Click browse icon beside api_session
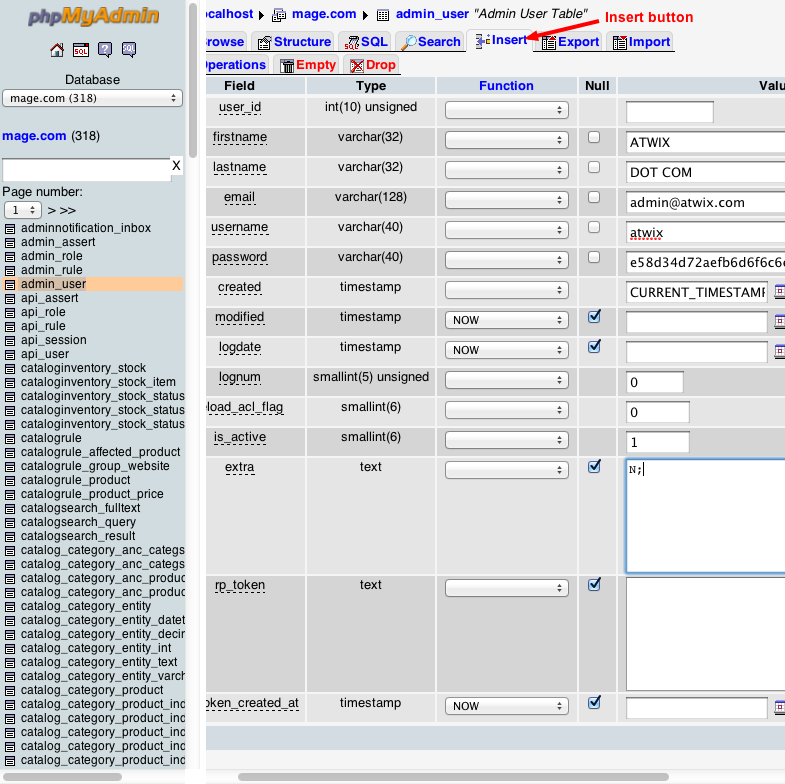This screenshot has width=785, height=784. [10, 341]
